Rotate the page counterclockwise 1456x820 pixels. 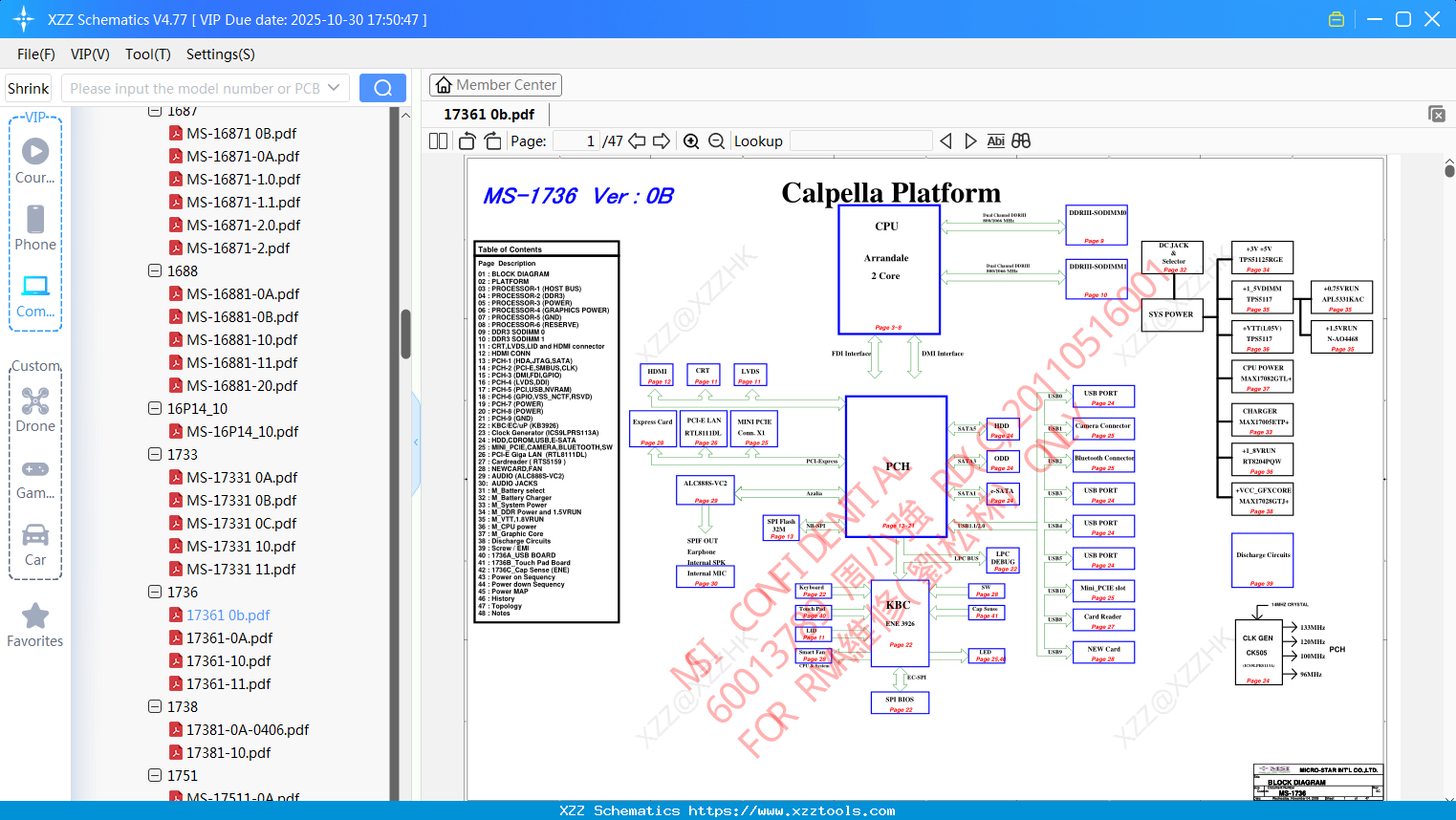[x=467, y=140]
